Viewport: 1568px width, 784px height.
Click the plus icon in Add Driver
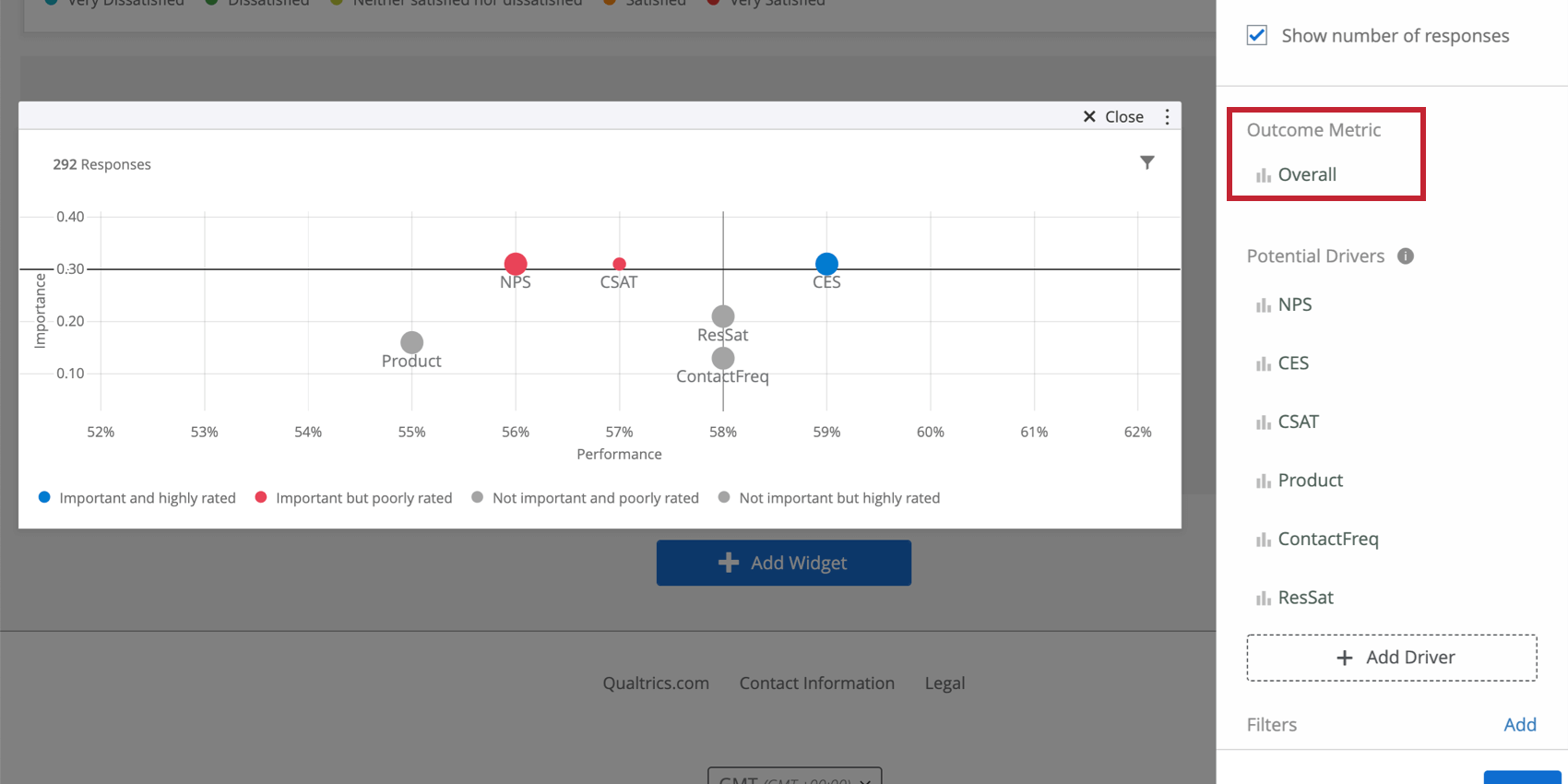(1345, 658)
